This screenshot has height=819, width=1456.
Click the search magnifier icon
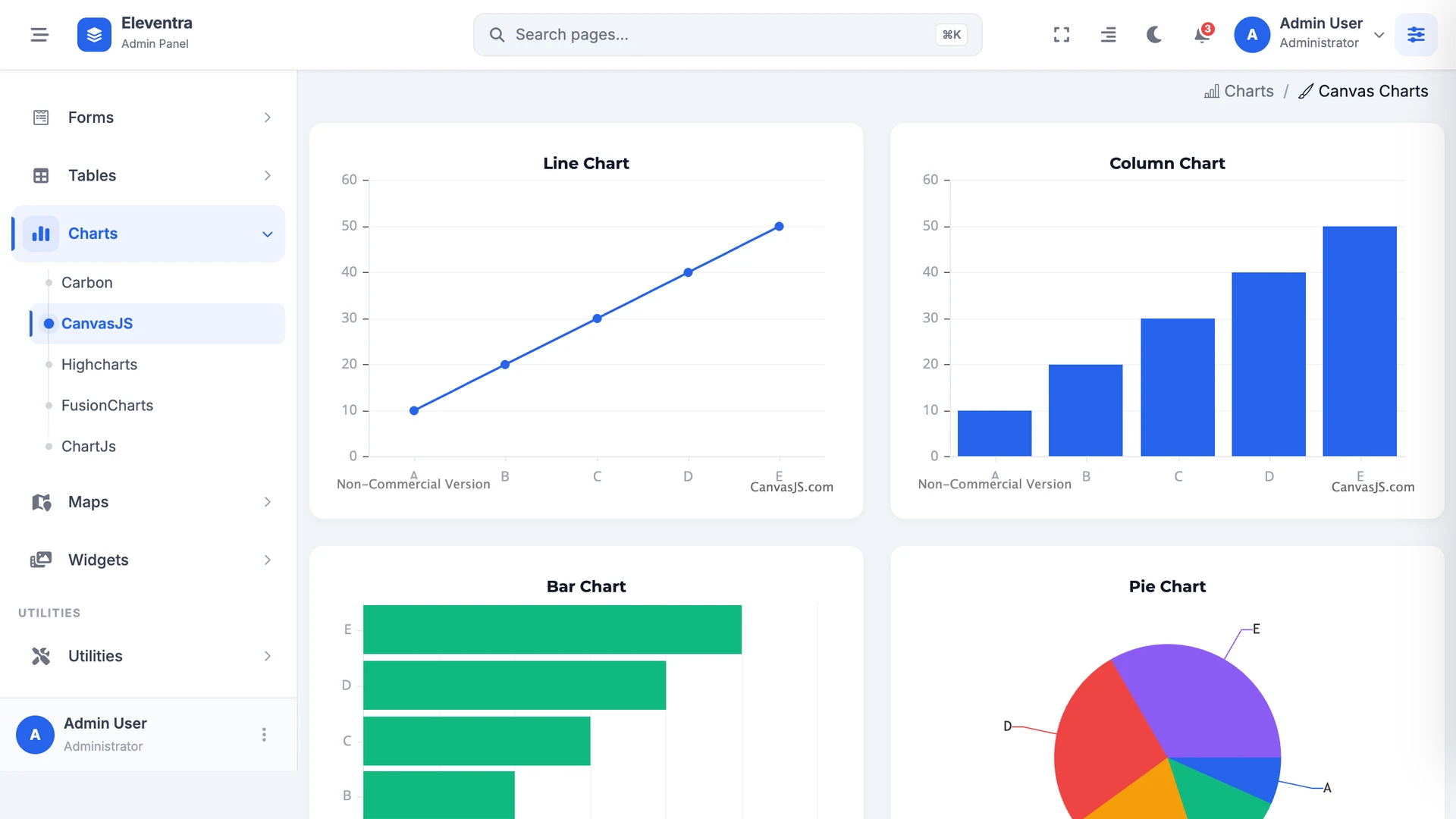[497, 35]
